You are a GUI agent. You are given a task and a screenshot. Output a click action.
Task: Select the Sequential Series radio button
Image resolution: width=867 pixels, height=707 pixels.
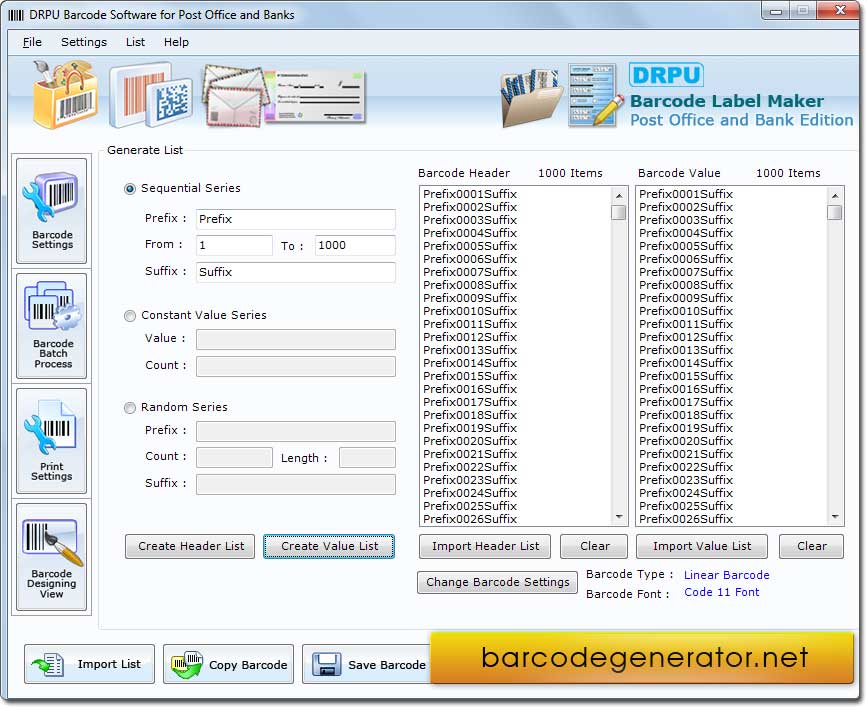[x=130, y=189]
